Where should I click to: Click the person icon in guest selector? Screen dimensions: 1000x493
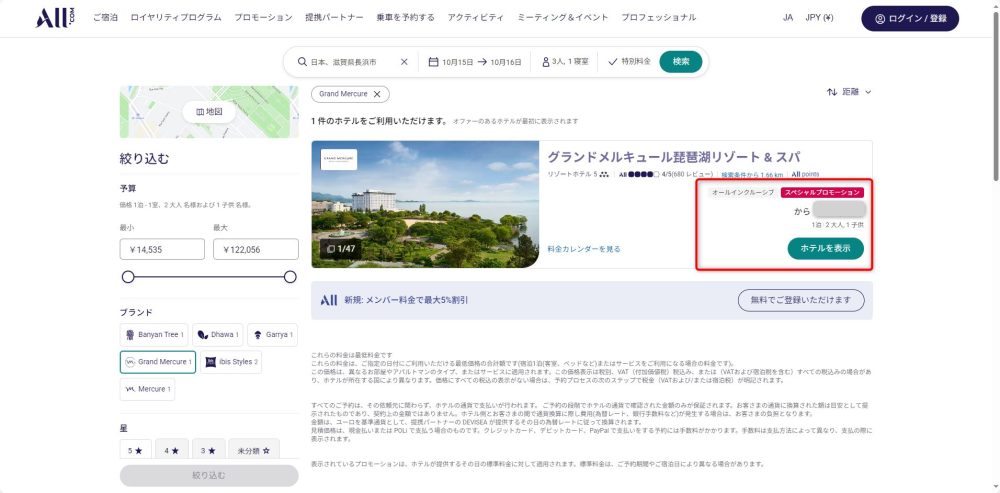coord(546,62)
